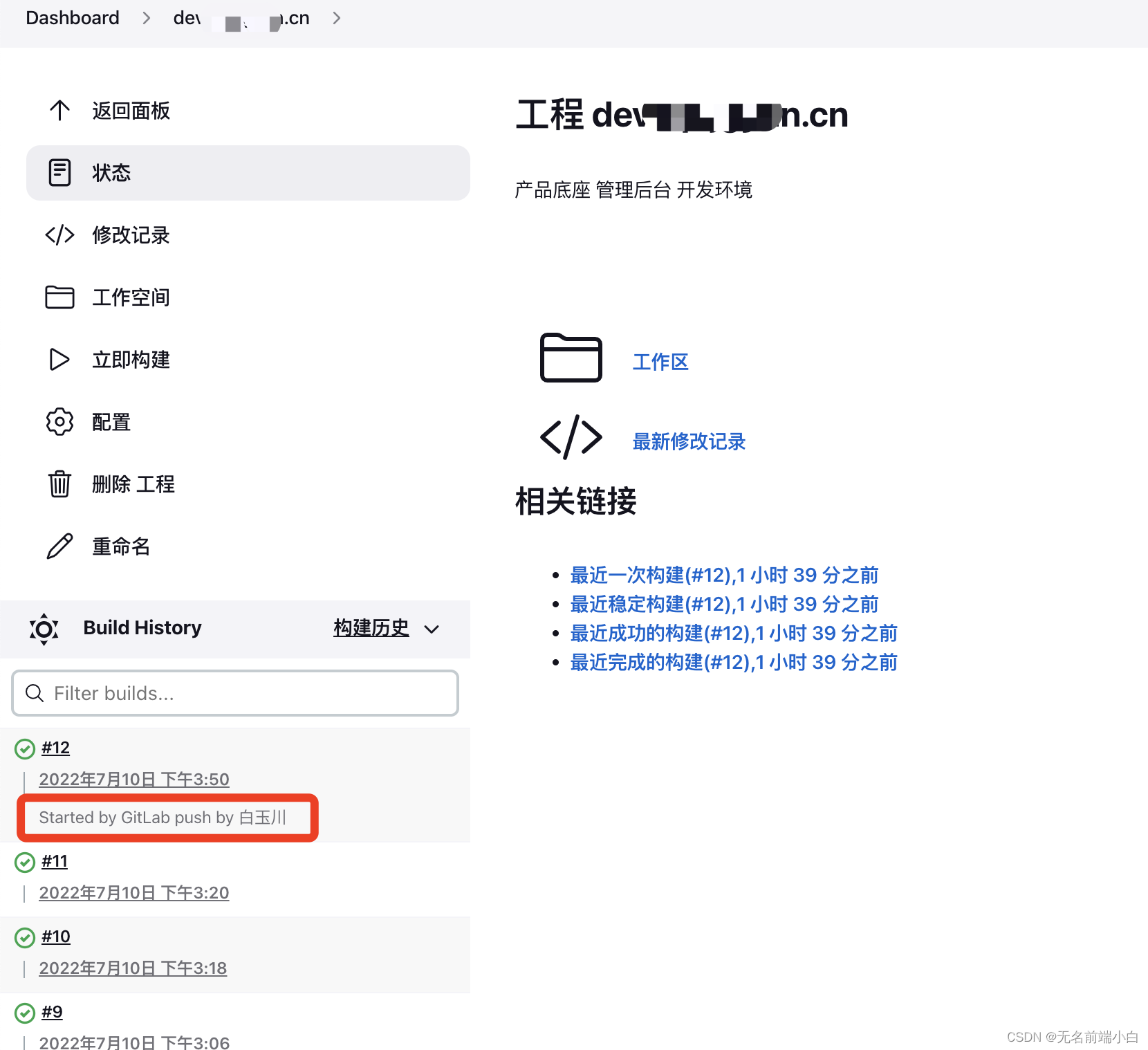Open the 2022年7月10日 下午3:18 timestamp link

[x=133, y=968]
